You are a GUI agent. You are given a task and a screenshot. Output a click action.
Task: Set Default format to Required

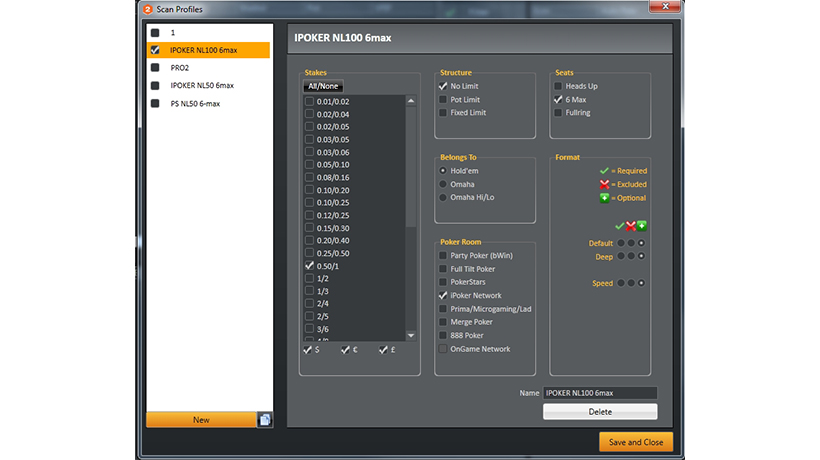click(621, 243)
